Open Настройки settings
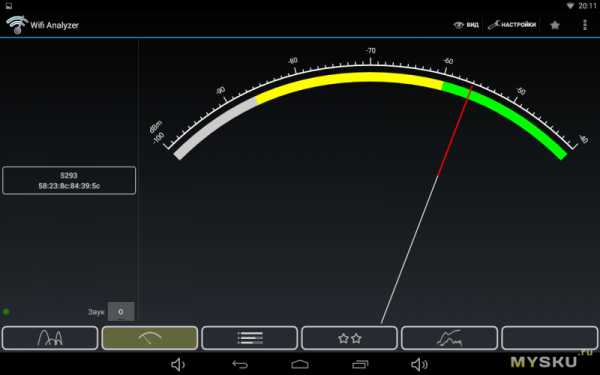The height and width of the screenshot is (375, 600). pyautogui.click(x=512, y=25)
